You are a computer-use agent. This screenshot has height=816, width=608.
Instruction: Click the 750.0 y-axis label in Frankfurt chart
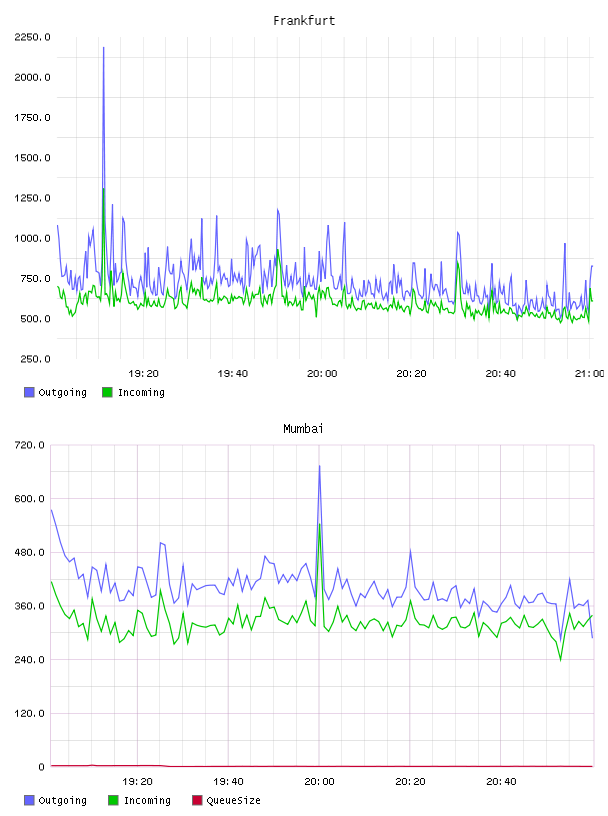pos(35,278)
